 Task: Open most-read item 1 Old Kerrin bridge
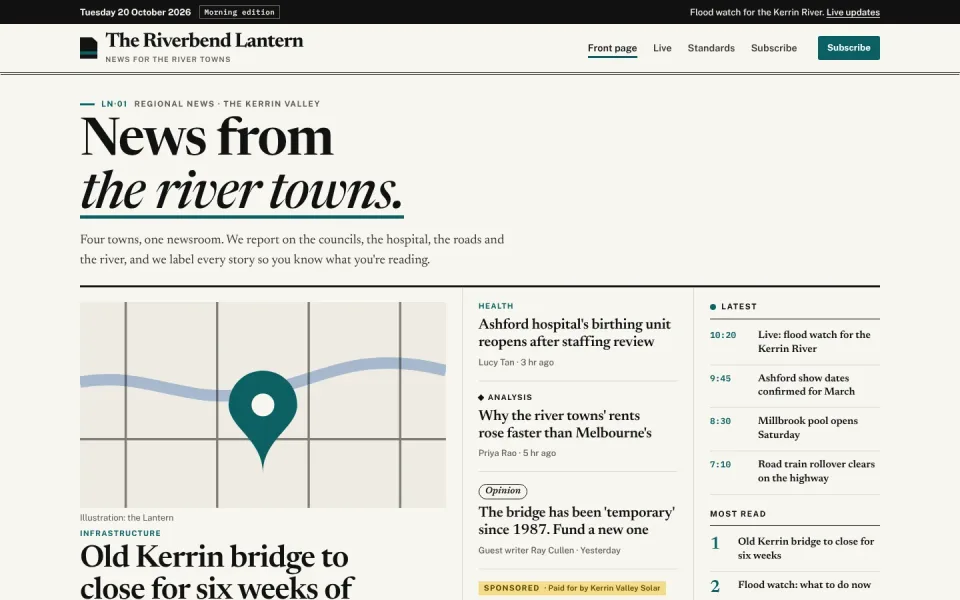[x=806, y=548]
